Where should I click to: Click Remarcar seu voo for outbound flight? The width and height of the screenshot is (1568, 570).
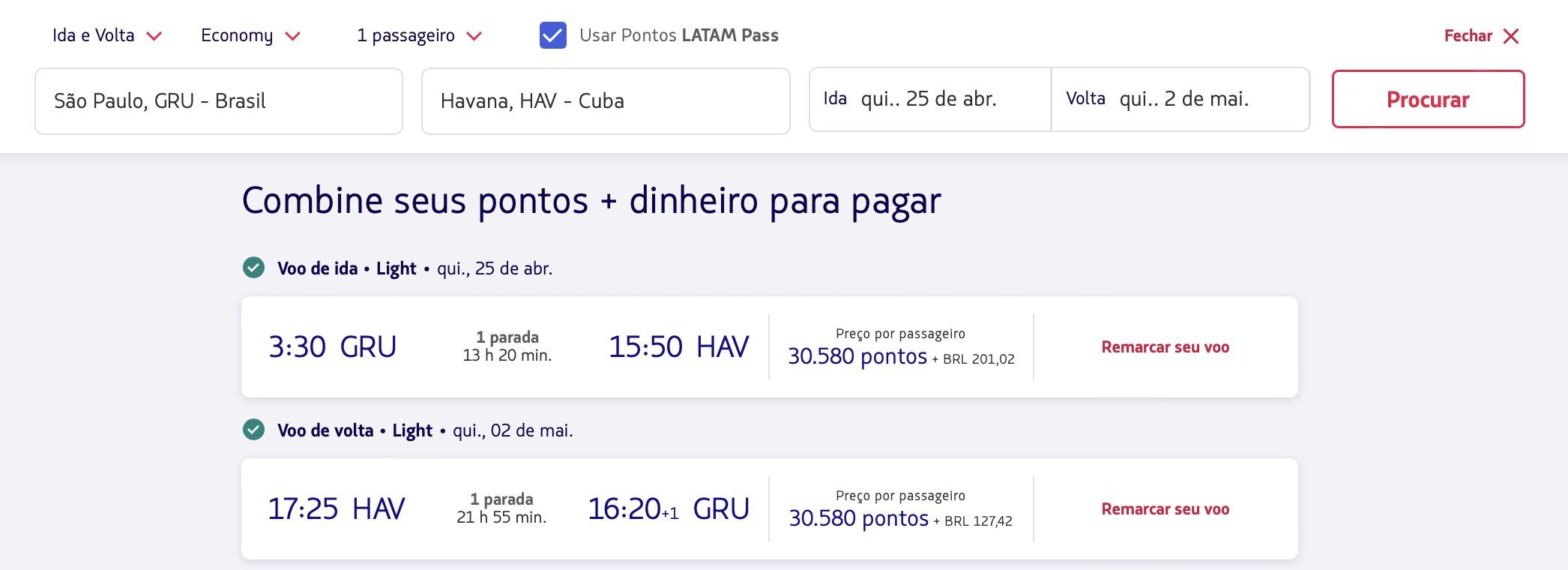coord(1165,347)
